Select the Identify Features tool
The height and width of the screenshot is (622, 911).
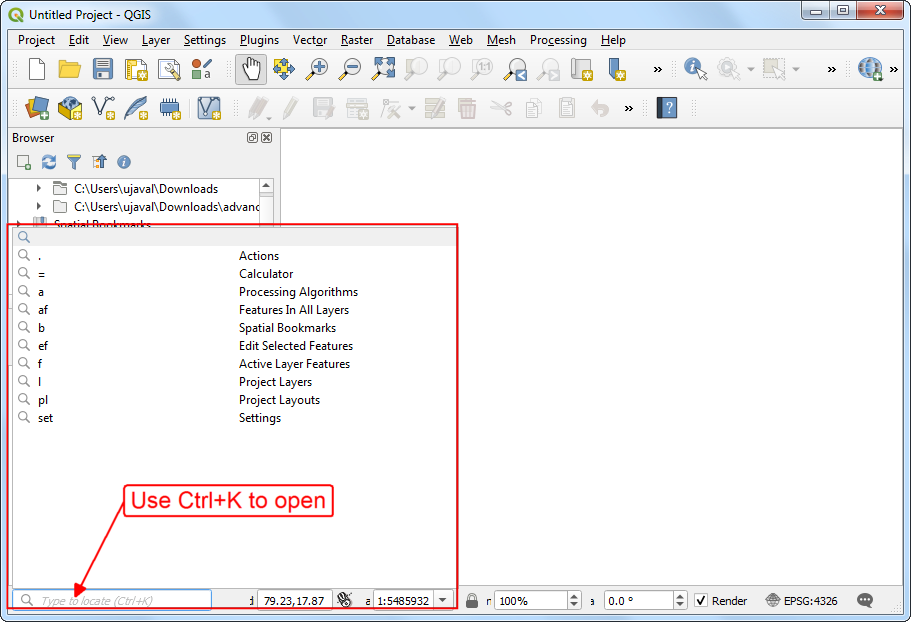695,69
